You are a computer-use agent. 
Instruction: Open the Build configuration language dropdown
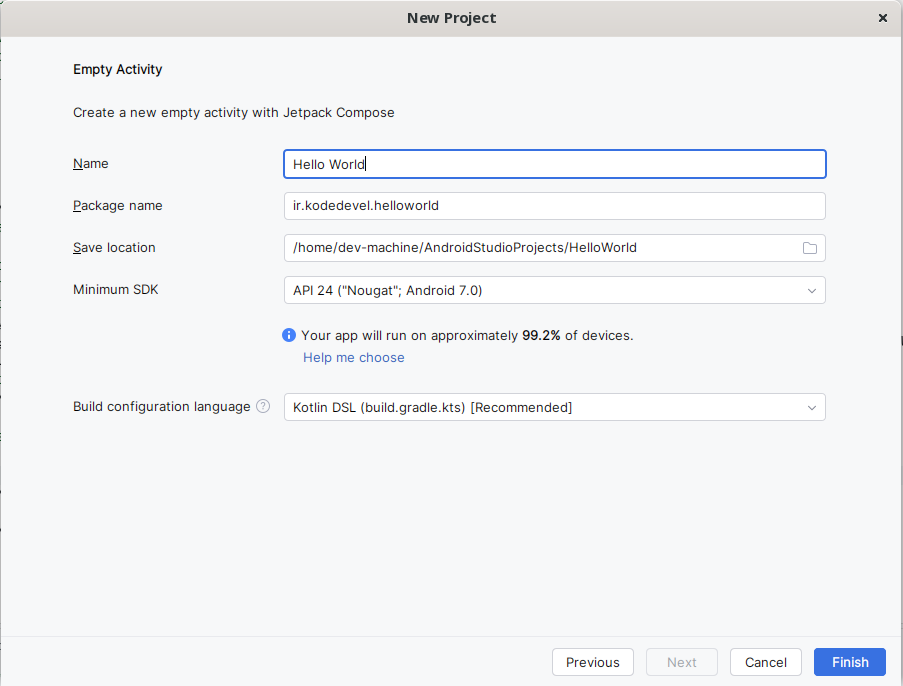(x=555, y=407)
